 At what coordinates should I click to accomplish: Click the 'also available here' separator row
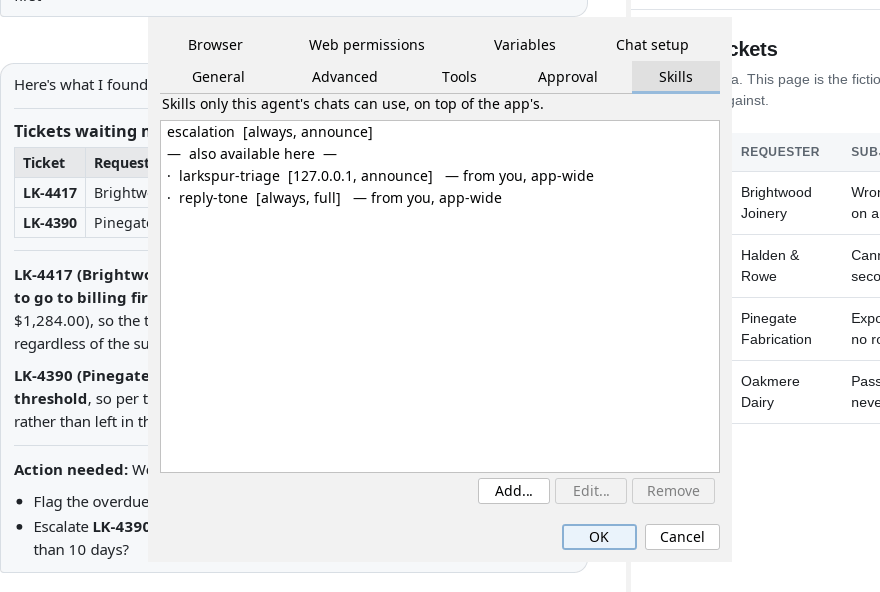439,154
